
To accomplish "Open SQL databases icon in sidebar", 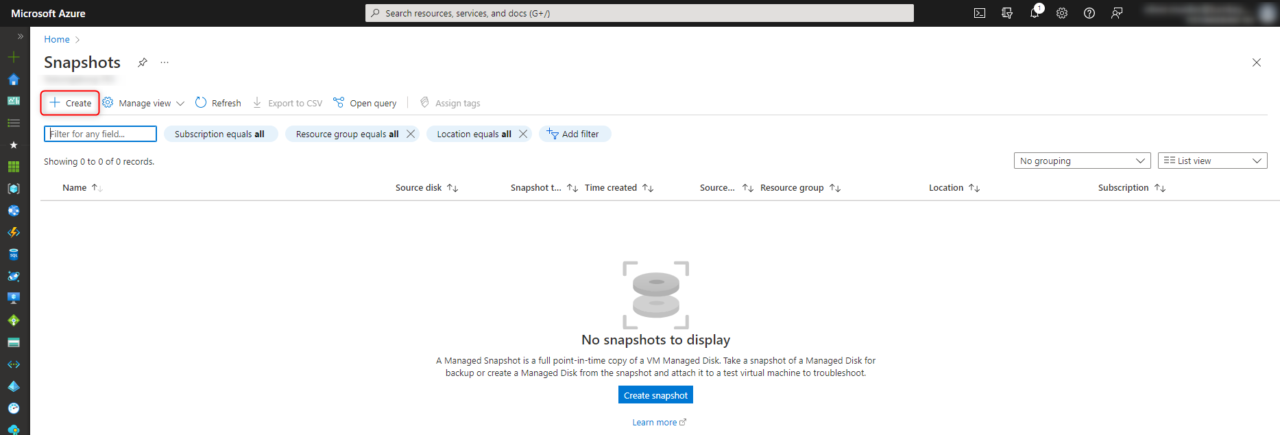I will [x=14, y=254].
